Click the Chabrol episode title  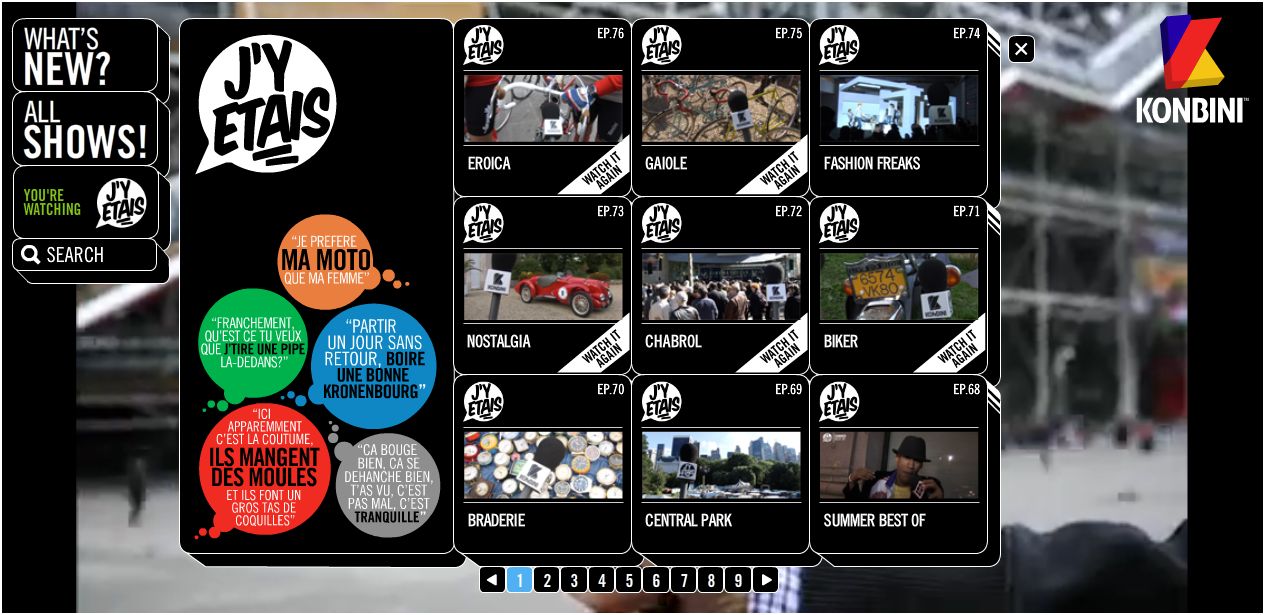point(673,341)
